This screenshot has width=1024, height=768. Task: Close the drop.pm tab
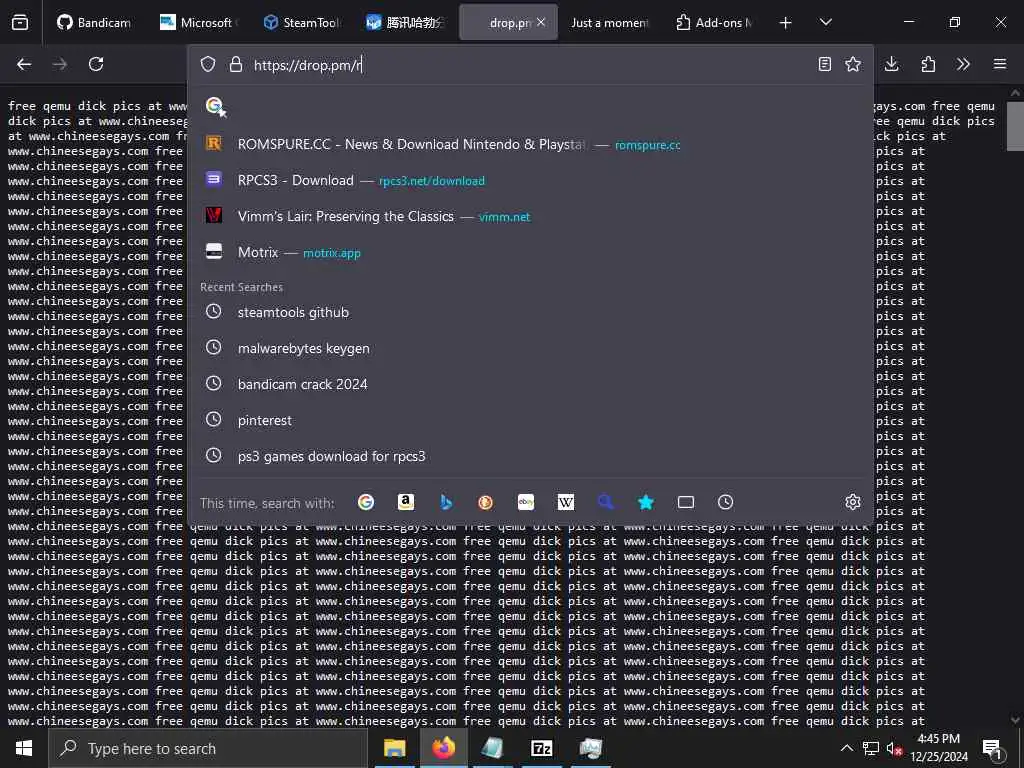point(541,22)
